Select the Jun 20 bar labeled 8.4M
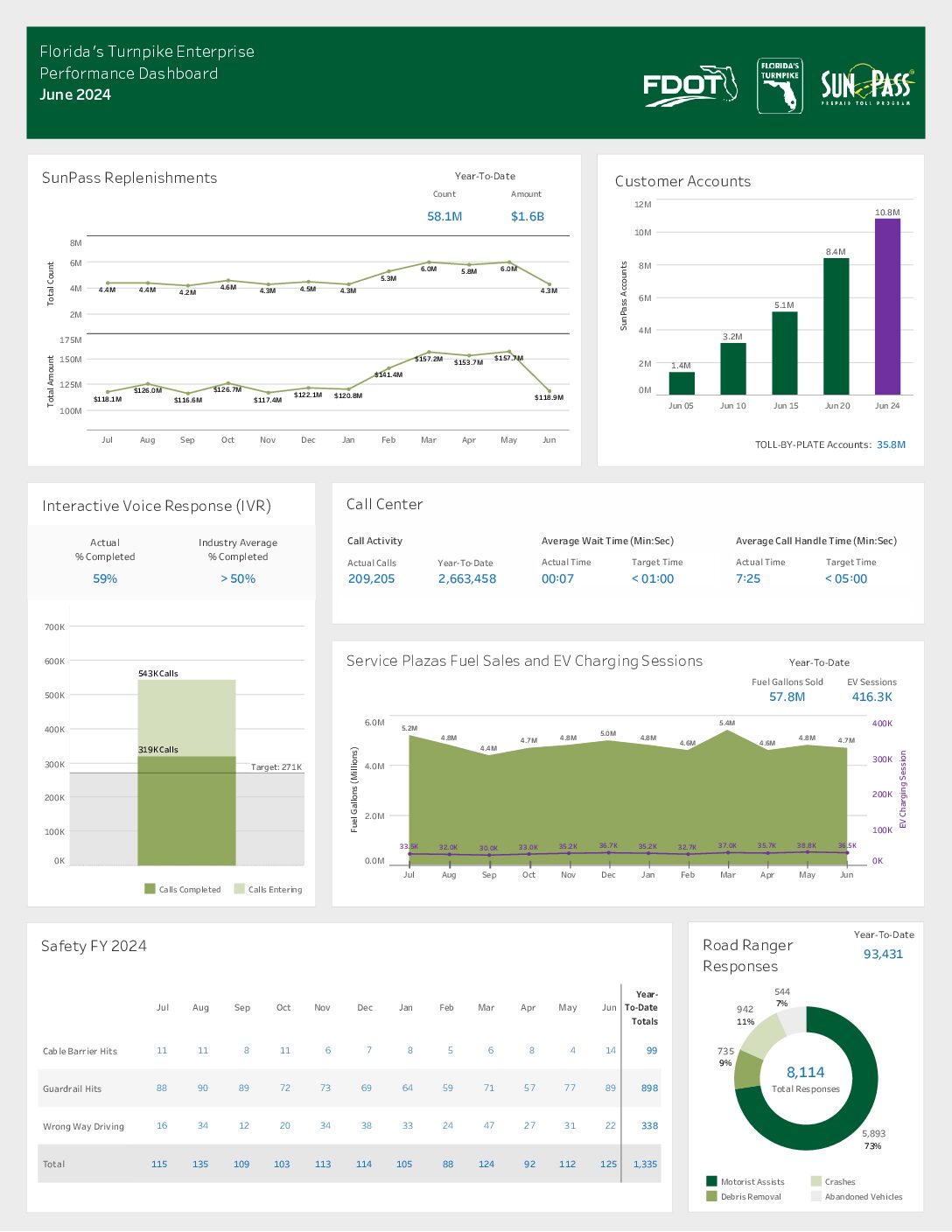This screenshot has height=1232, width=952. click(x=836, y=326)
